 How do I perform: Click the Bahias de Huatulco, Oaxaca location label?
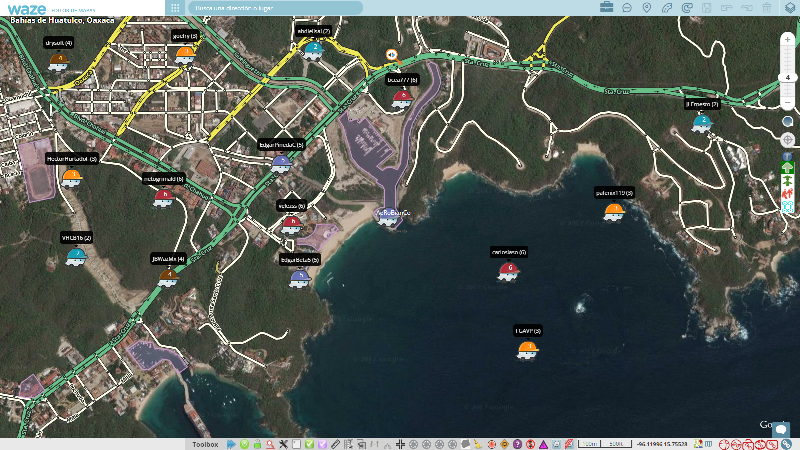coord(62,20)
